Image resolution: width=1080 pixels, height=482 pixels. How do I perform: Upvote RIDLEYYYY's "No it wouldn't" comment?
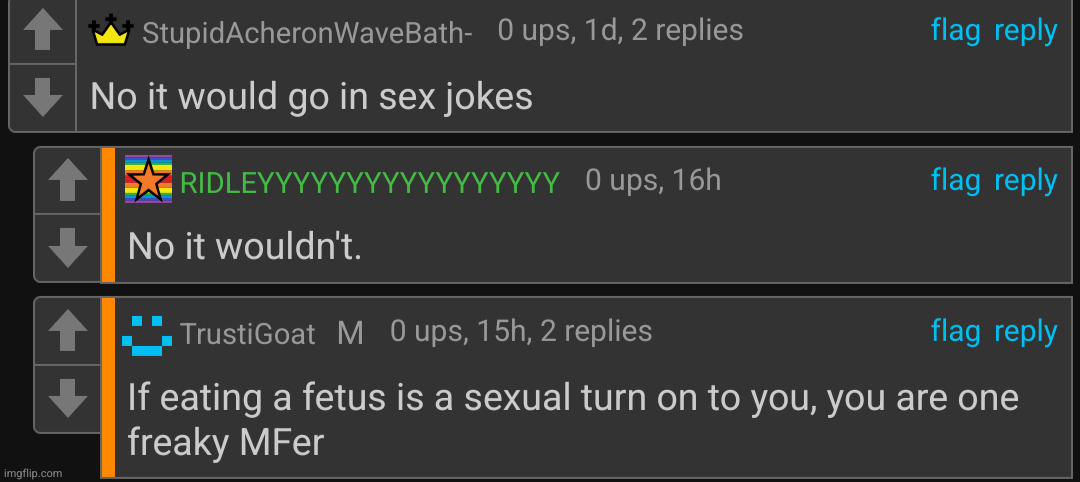(x=68, y=181)
